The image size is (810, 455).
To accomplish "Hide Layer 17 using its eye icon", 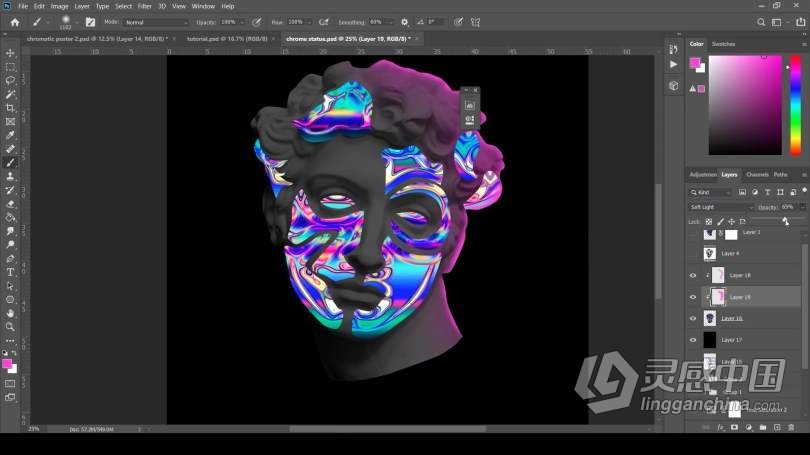I will coord(692,340).
